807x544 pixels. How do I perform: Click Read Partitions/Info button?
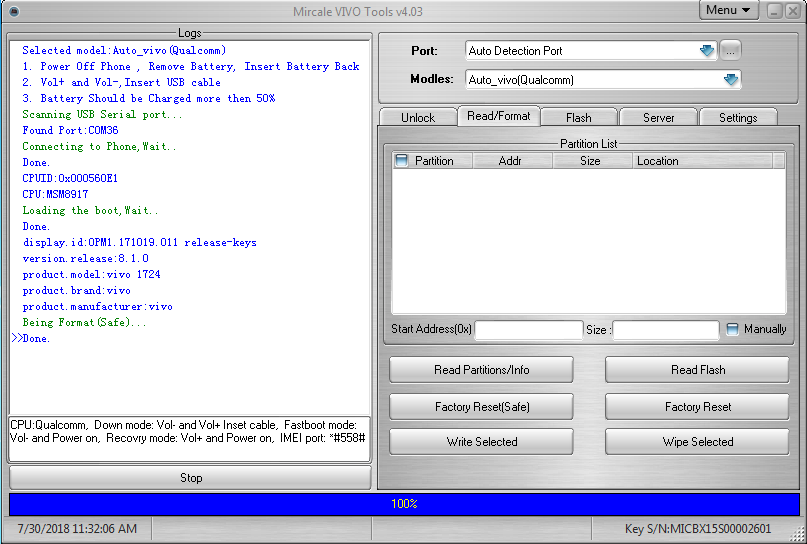[x=481, y=370]
